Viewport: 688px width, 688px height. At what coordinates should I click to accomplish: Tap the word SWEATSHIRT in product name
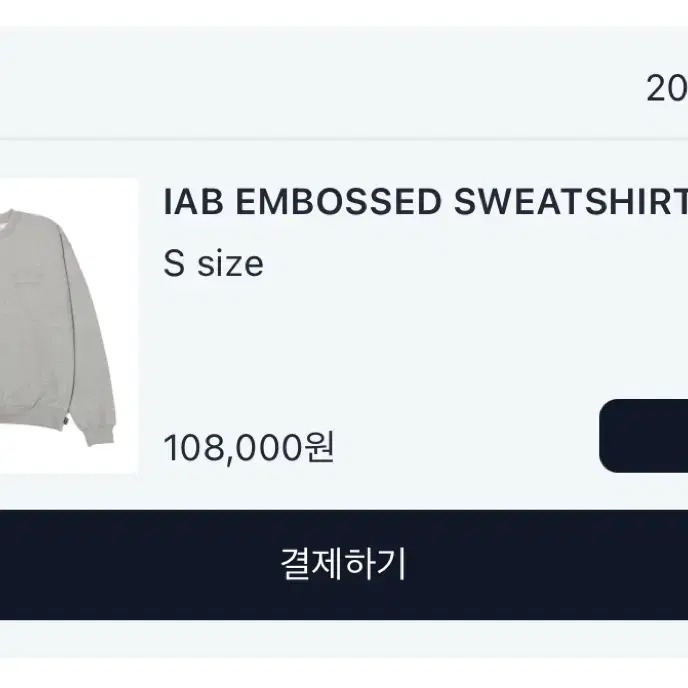(570, 202)
